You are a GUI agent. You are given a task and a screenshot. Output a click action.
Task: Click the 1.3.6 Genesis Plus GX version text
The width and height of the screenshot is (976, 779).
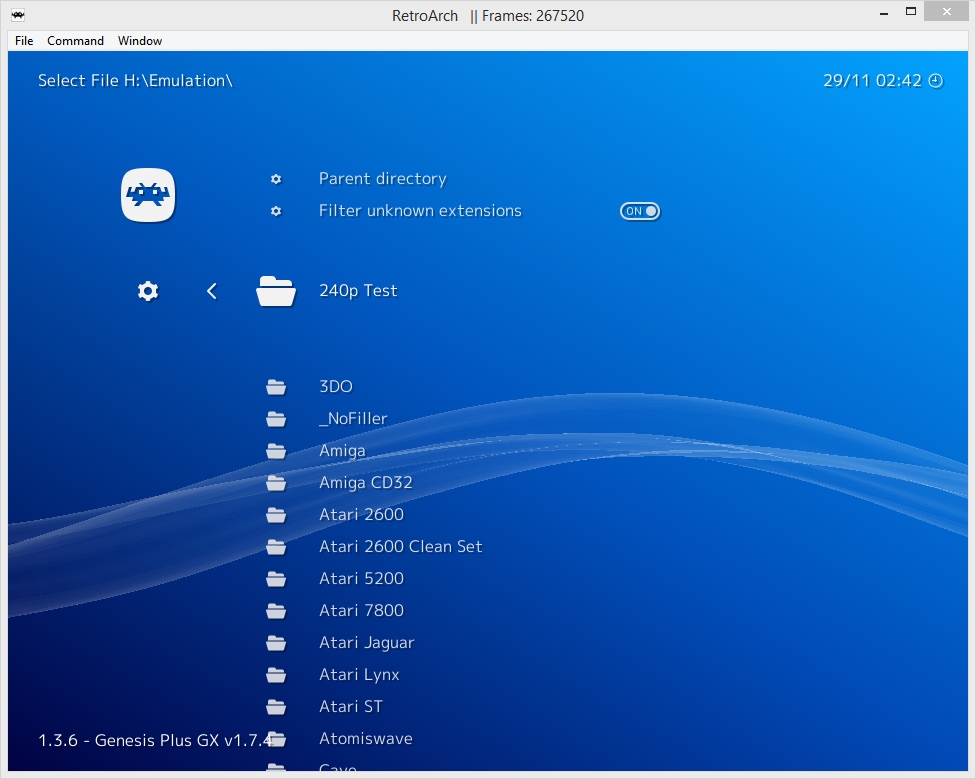(156, 740)
